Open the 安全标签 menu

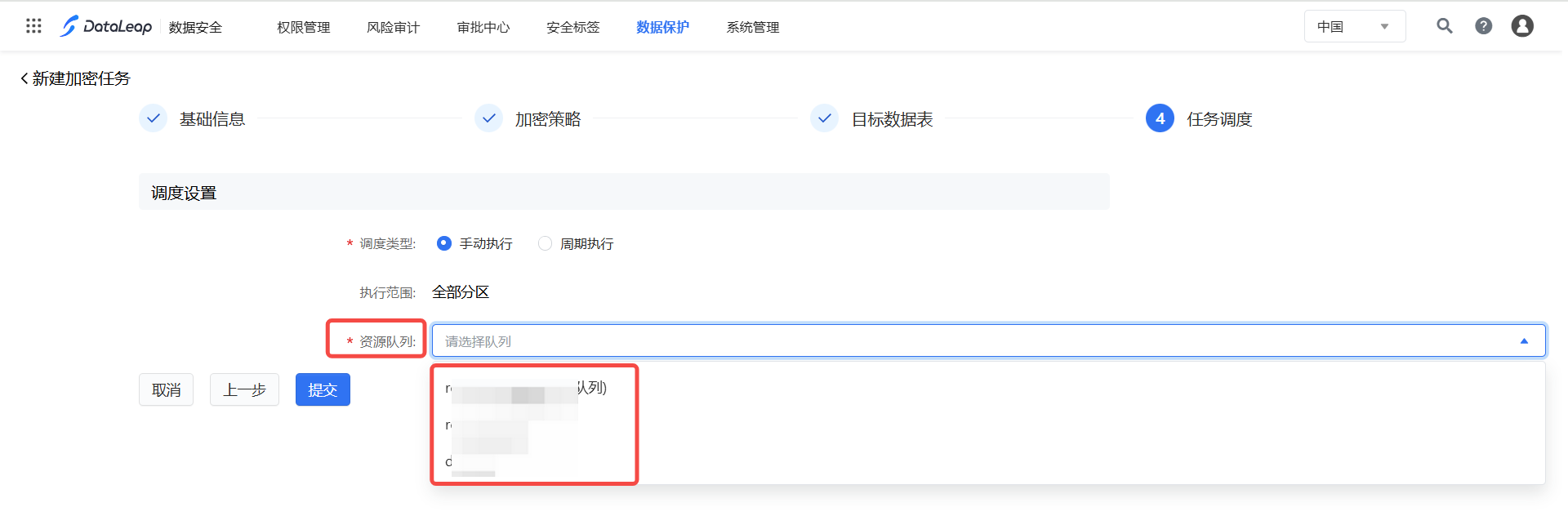(x=573, y=27)
